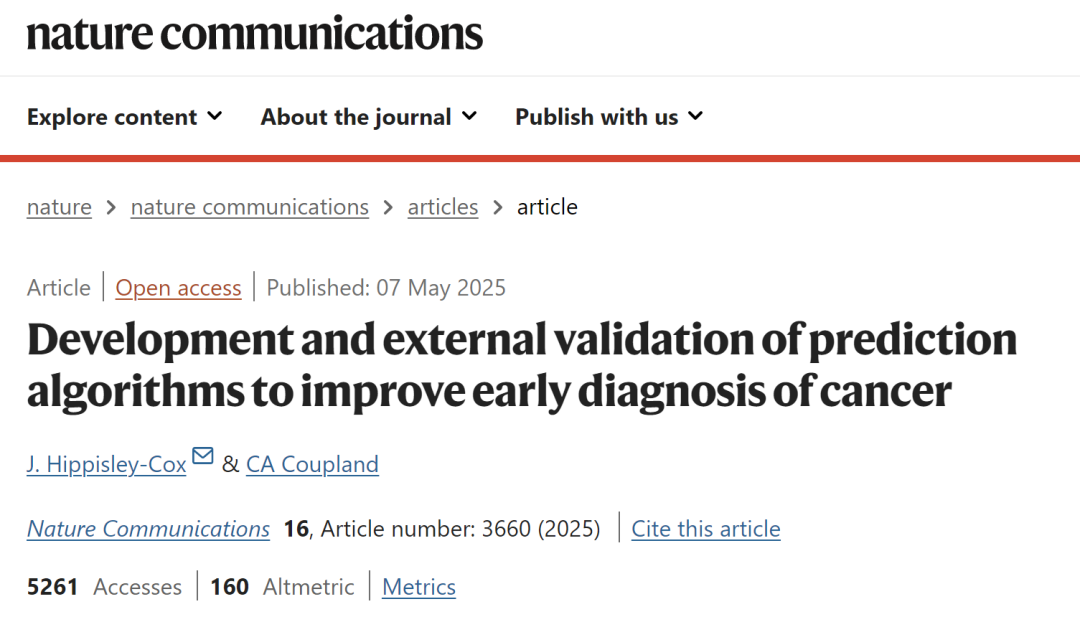Click the article title heading
This screenshot has height=622, width=1080.
[521, 366]
